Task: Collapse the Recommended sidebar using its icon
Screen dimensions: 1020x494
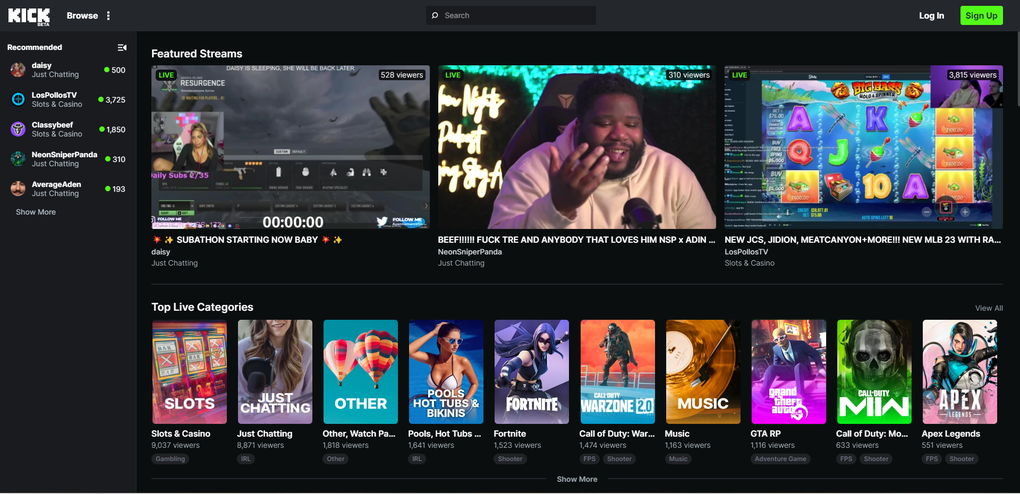Action: pos(122,48)
